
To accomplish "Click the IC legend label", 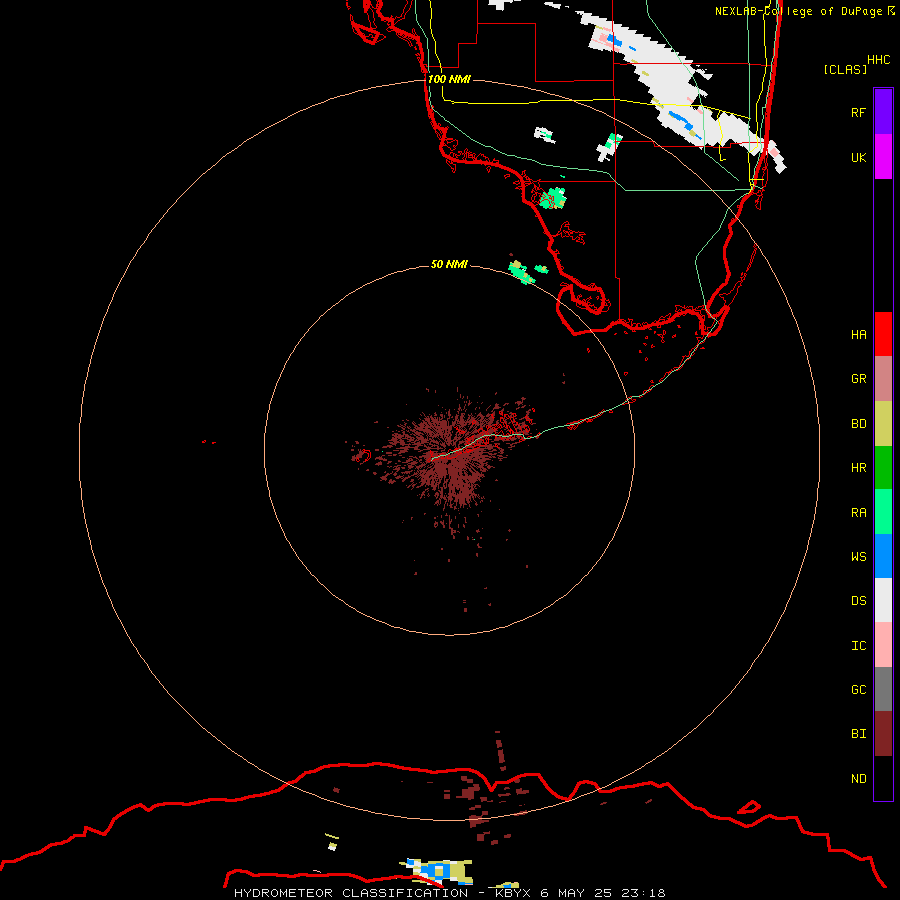I will click(858, 646).
